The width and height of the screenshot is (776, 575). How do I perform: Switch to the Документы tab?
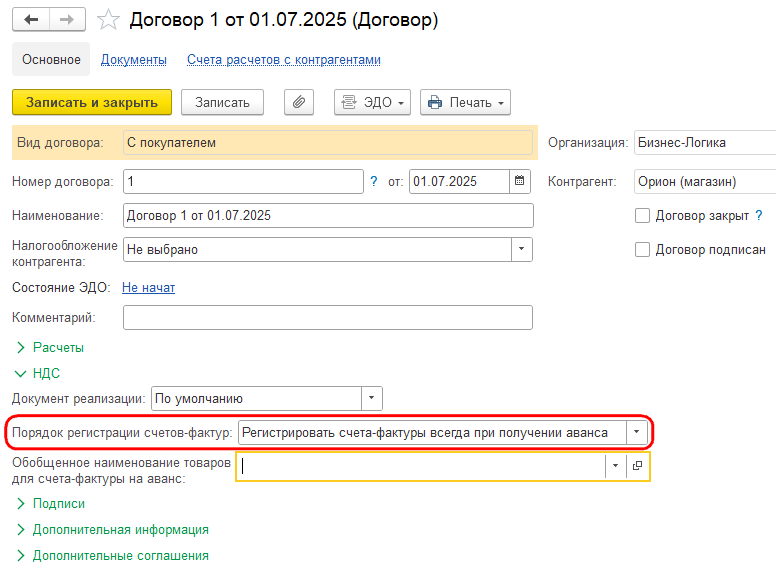tap(134, 59)
